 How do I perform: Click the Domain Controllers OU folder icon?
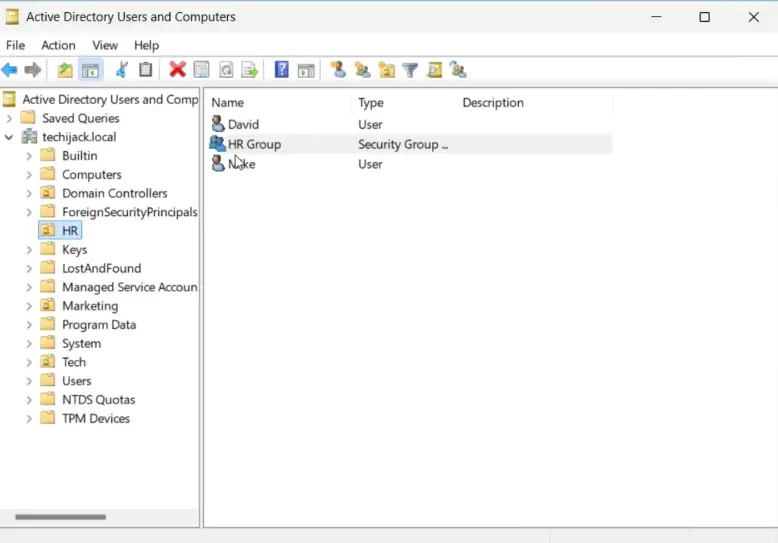point(48,193)
